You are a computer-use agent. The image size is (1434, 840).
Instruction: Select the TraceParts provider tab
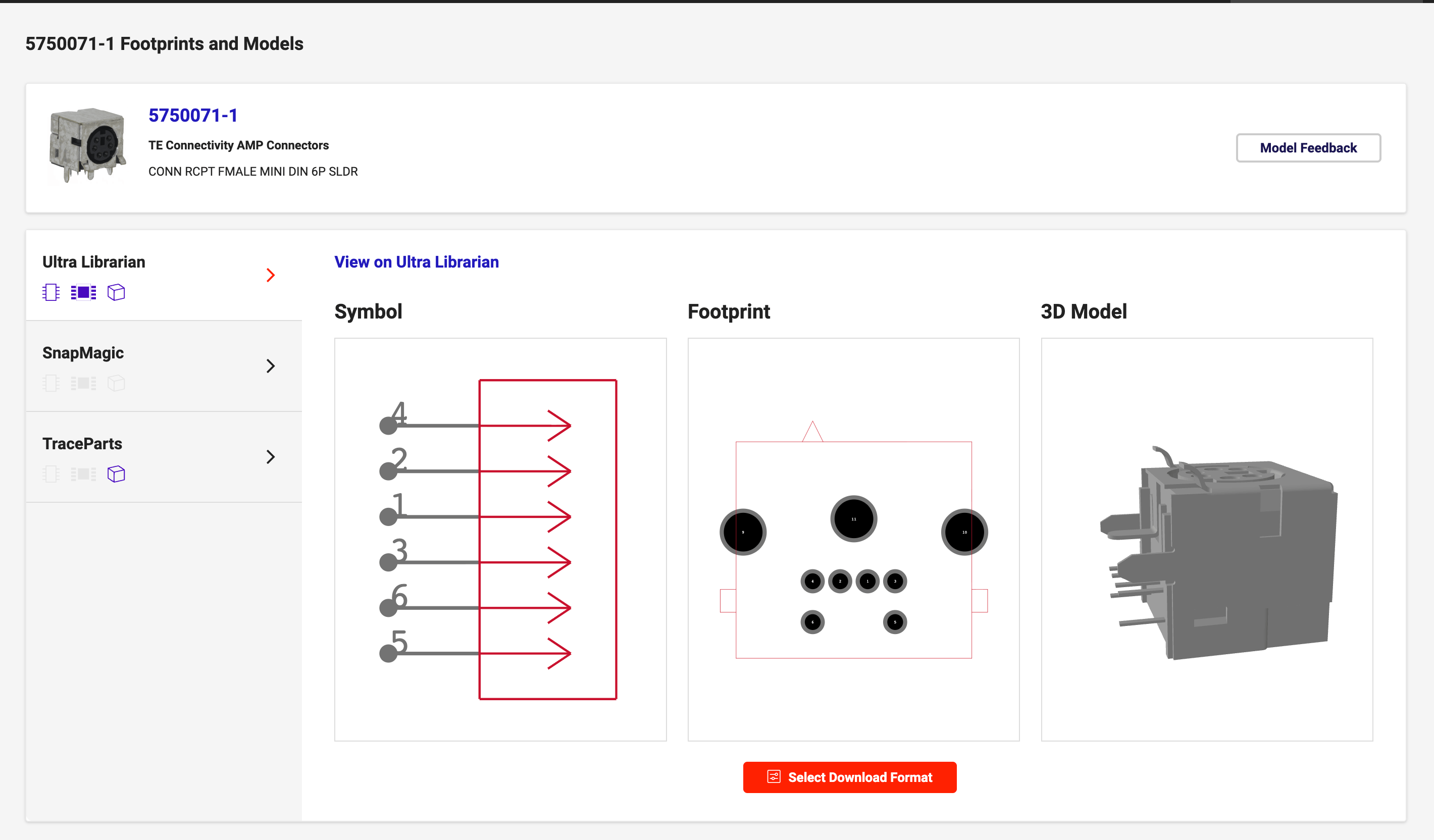click(x=82, y=444)
